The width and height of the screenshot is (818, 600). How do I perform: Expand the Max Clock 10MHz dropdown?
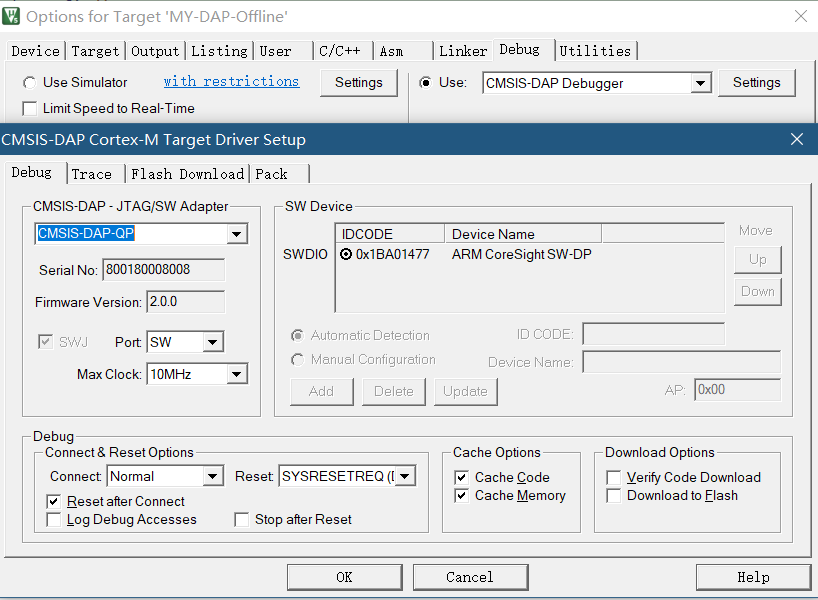(236, 375)
